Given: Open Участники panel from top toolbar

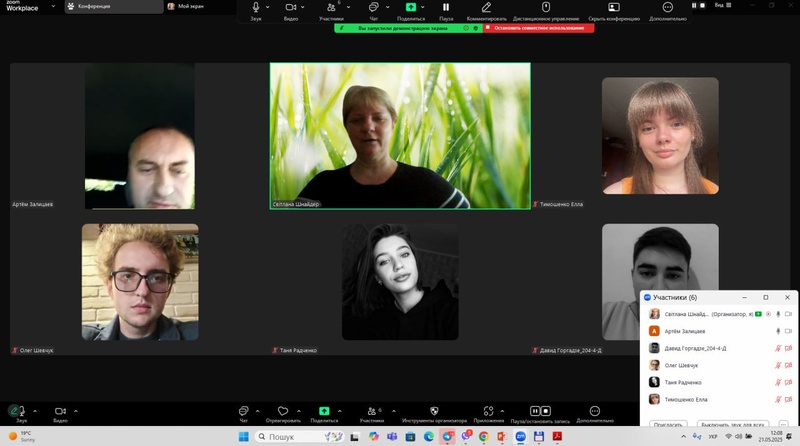Looking at the screenshot, I should [x=332, y=7].
